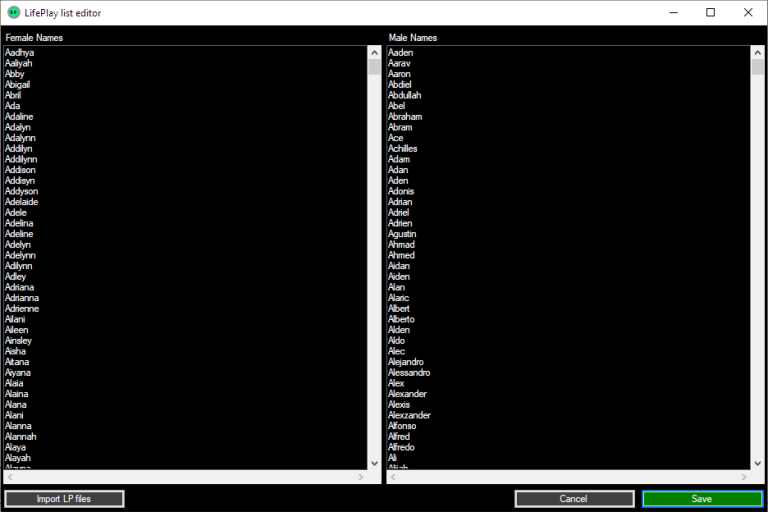Select Alejandro in the Male Names list

tap(406, 362)
